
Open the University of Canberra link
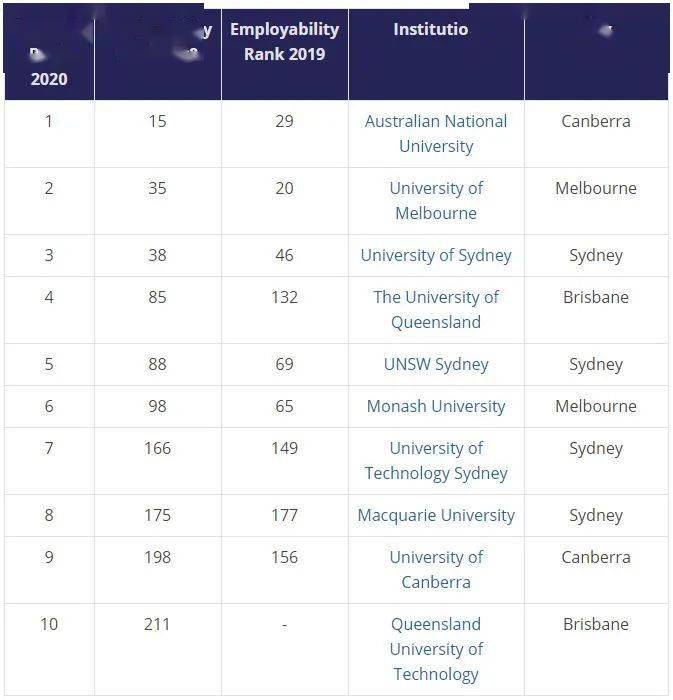pos(436,570)
